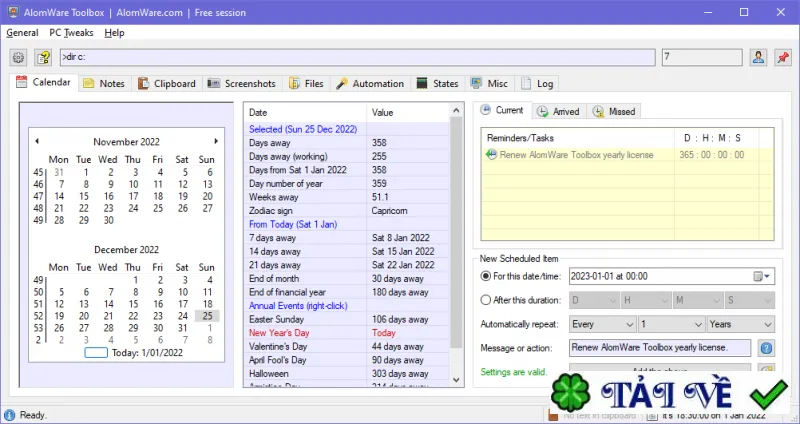Open the date picker calendar icon
Viewport: 800px width, 424px height.
click(758, 276)
